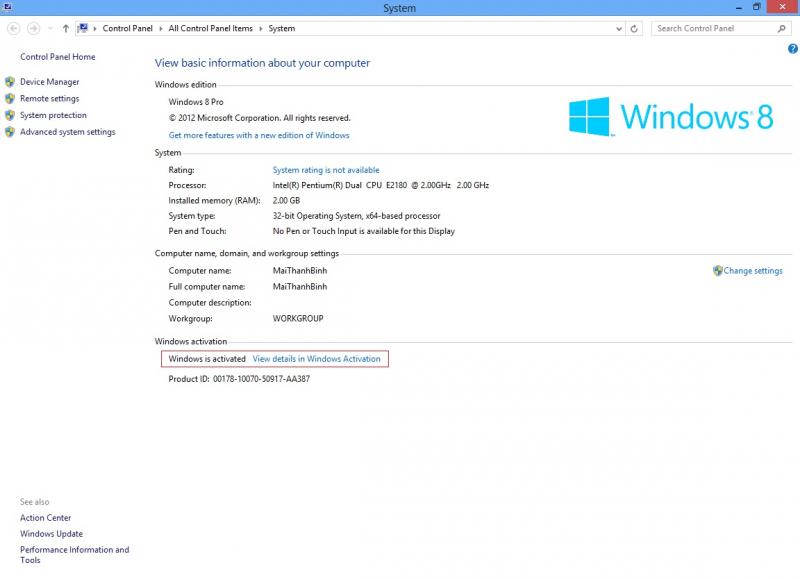Open Remote settings
800x579 pixels.
click(49, 98)
